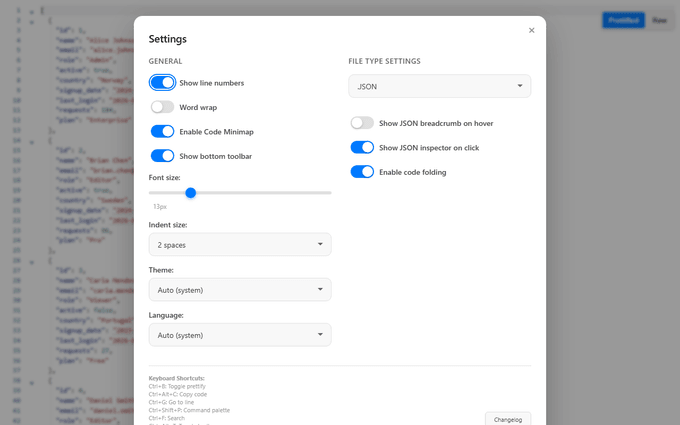Turn off Enable Code Minimap switch
This screenshot has width=680, height=425.
pos(162,131)
